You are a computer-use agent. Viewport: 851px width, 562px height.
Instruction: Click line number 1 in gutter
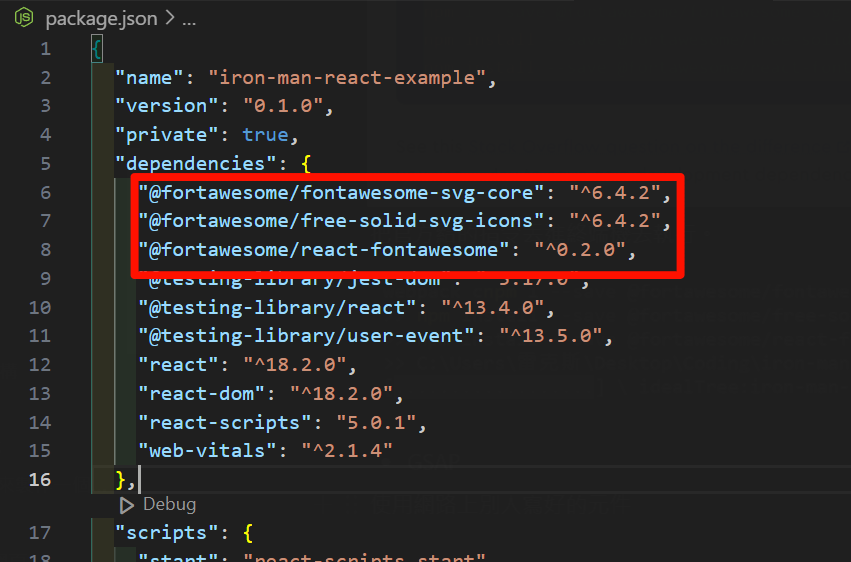pos(46,49)
